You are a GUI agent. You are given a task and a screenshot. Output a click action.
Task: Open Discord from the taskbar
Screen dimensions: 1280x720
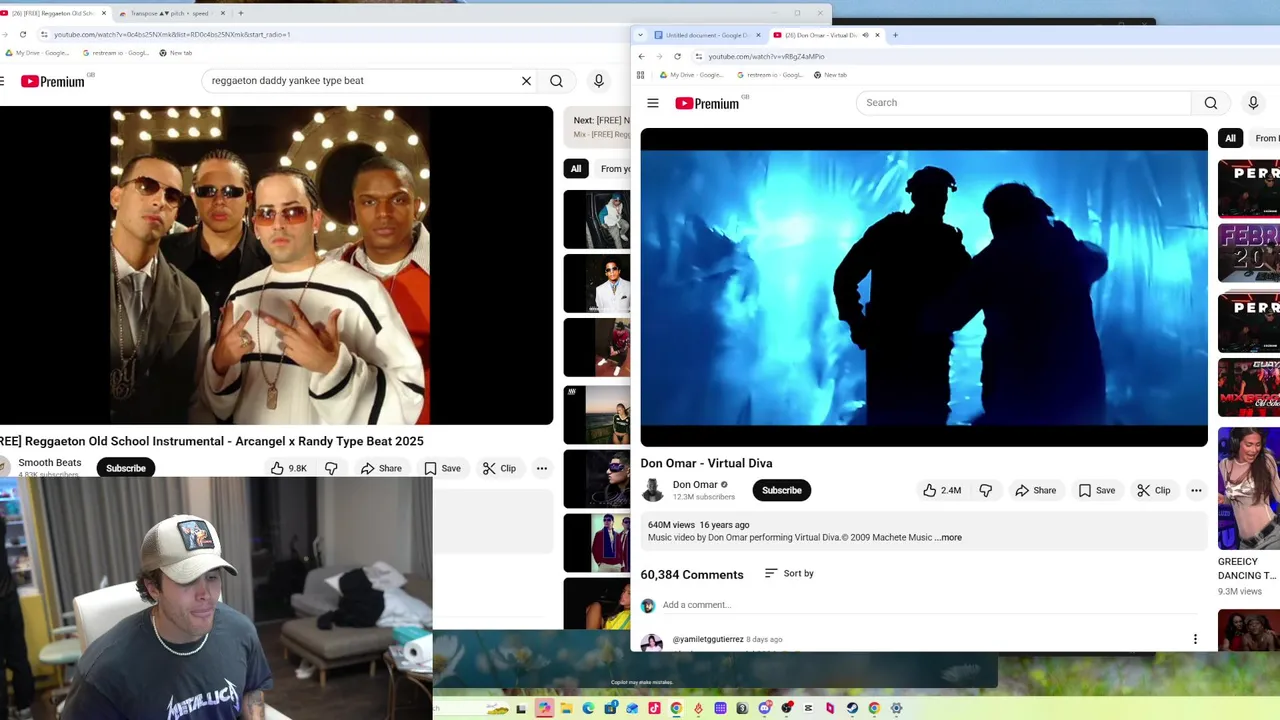click(765, 708)
